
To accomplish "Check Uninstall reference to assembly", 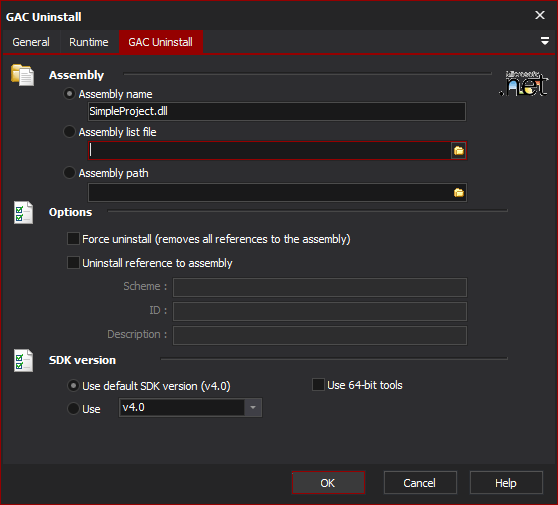I will tap(73, 263).
